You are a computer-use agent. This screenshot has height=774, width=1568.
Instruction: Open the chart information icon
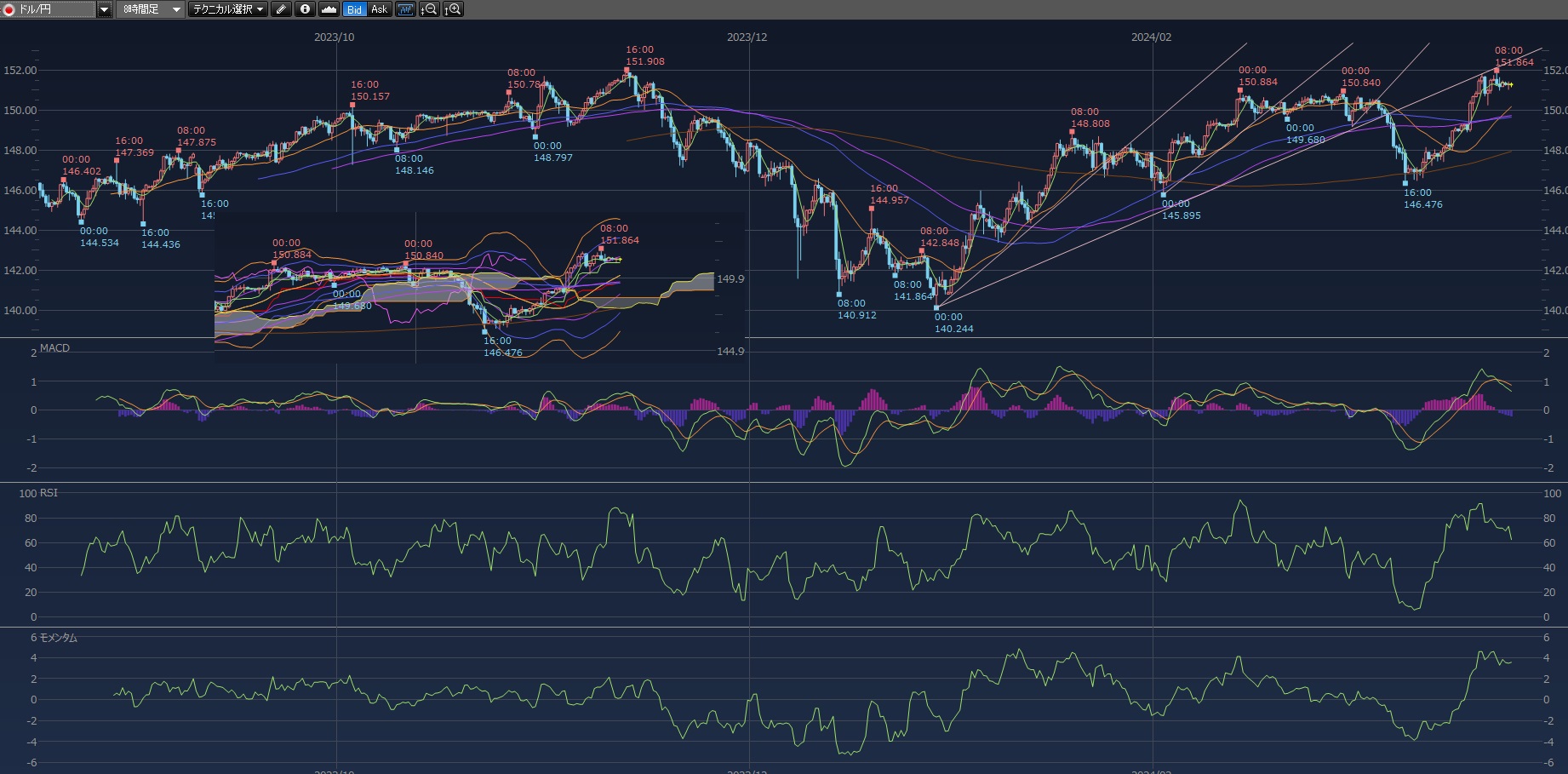(305, 9)
